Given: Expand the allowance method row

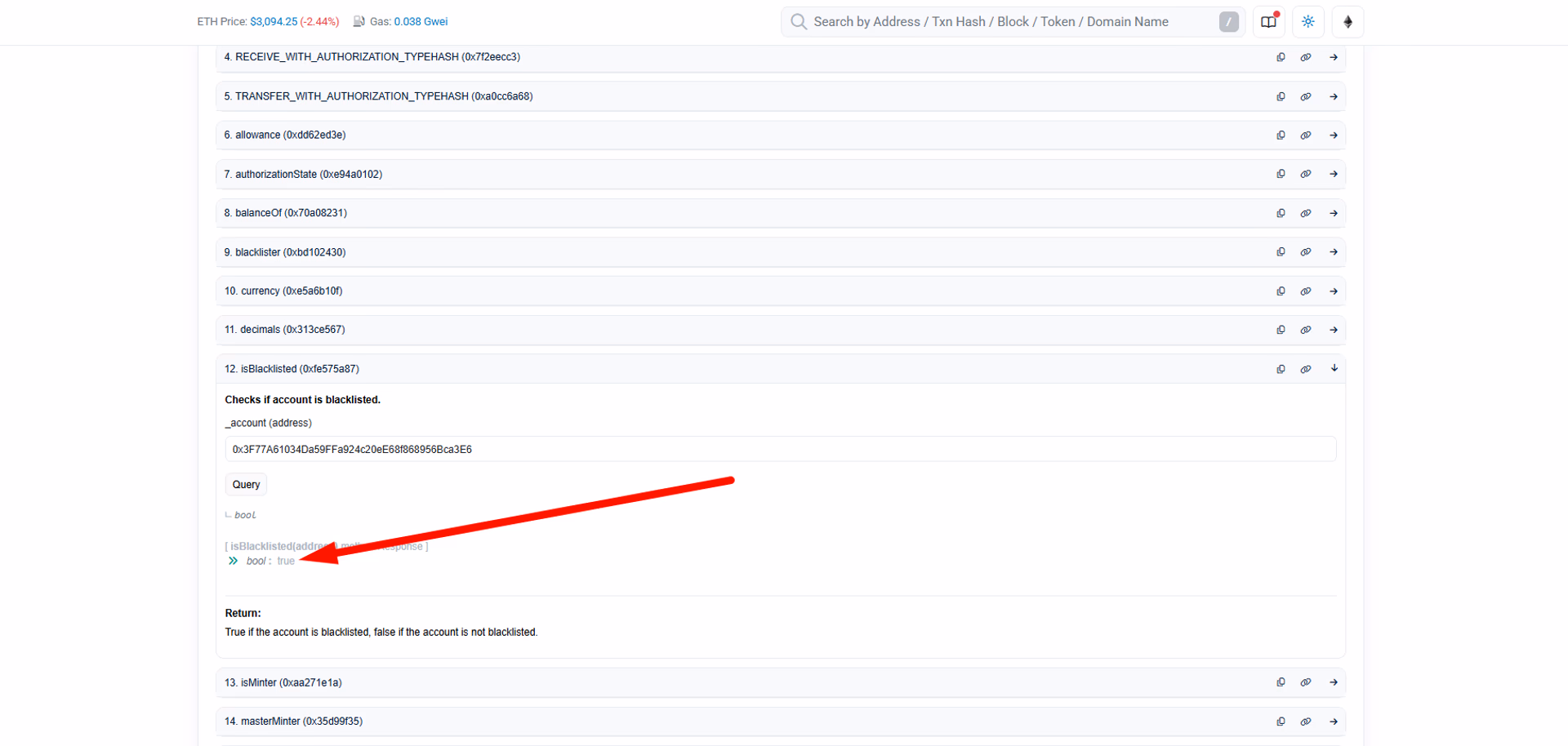Looking at the screenshot, I should tap(1334, 135).
